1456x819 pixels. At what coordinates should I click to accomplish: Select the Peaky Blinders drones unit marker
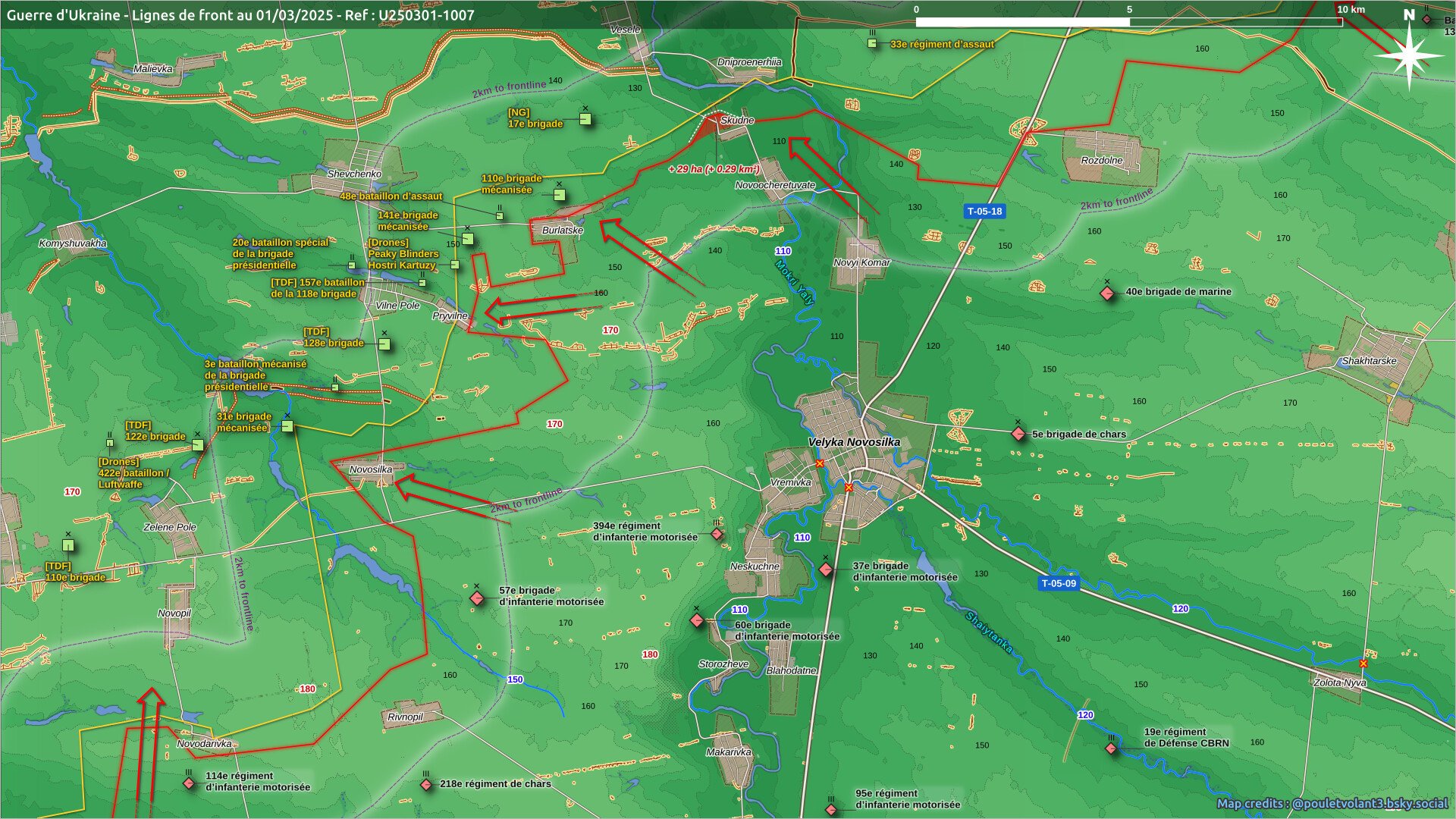[455, 265]
